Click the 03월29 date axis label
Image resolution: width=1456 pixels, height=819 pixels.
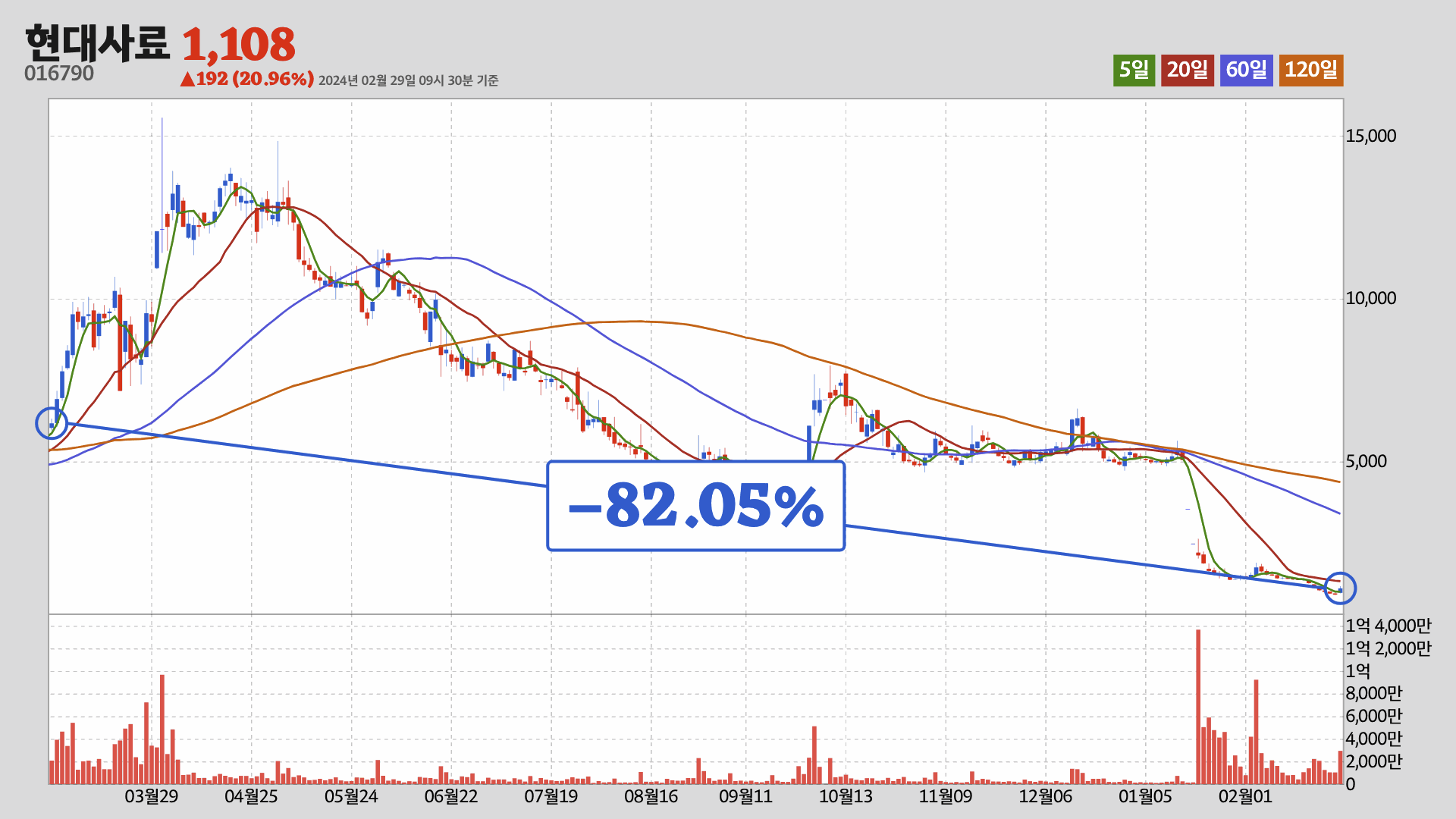152,796
